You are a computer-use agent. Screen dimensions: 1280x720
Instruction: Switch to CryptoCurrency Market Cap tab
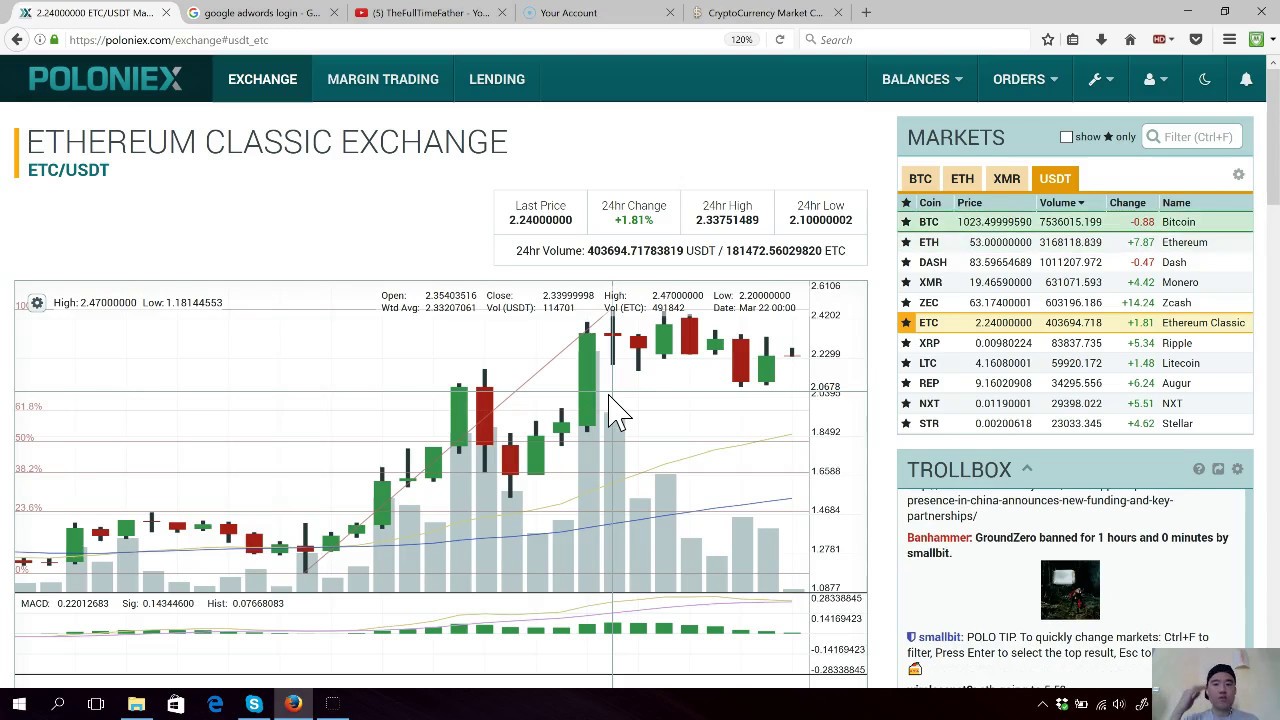[766, 13]
